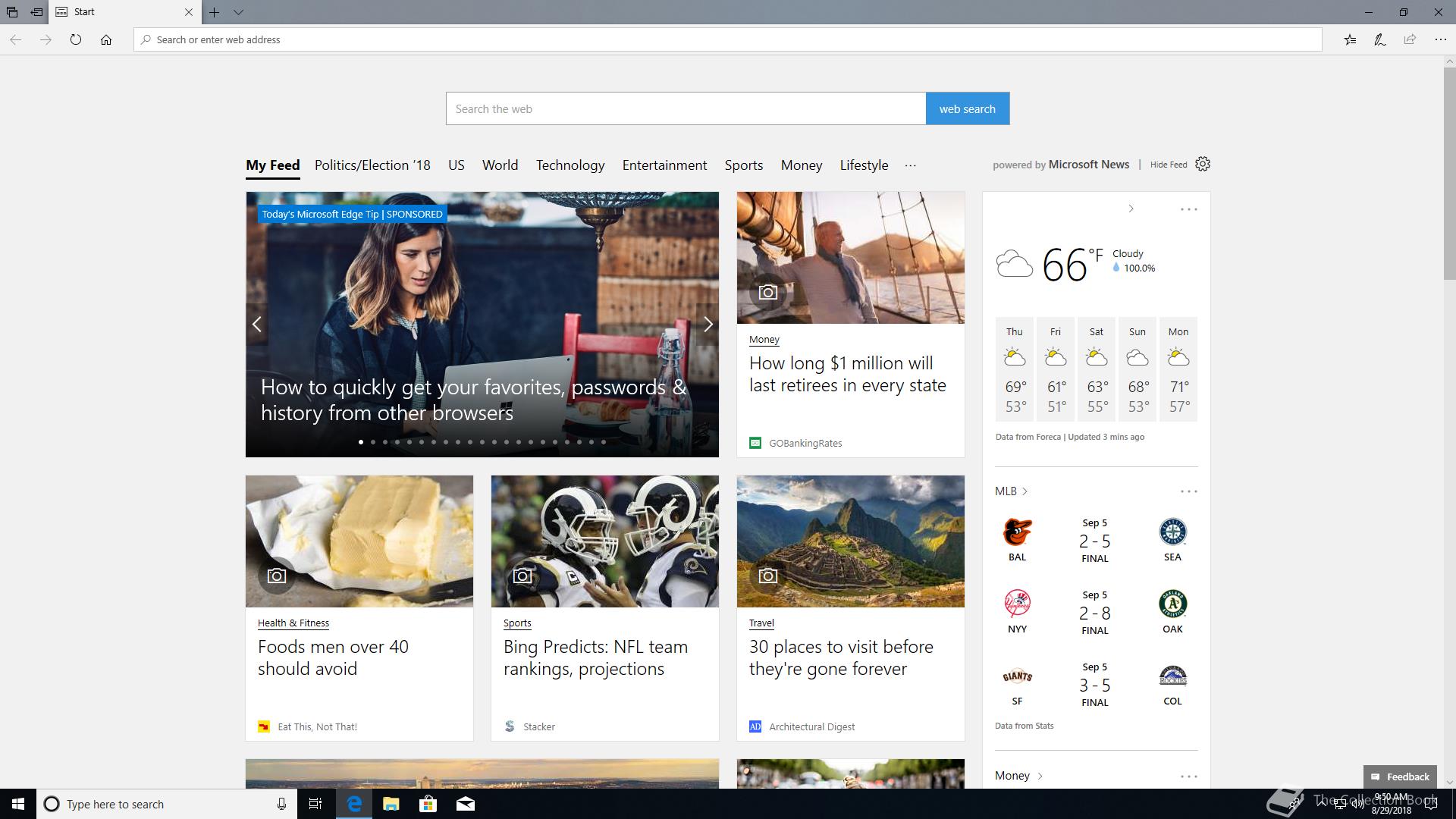
Task: Click the Feedback button
Action: tap(1400, 777)
